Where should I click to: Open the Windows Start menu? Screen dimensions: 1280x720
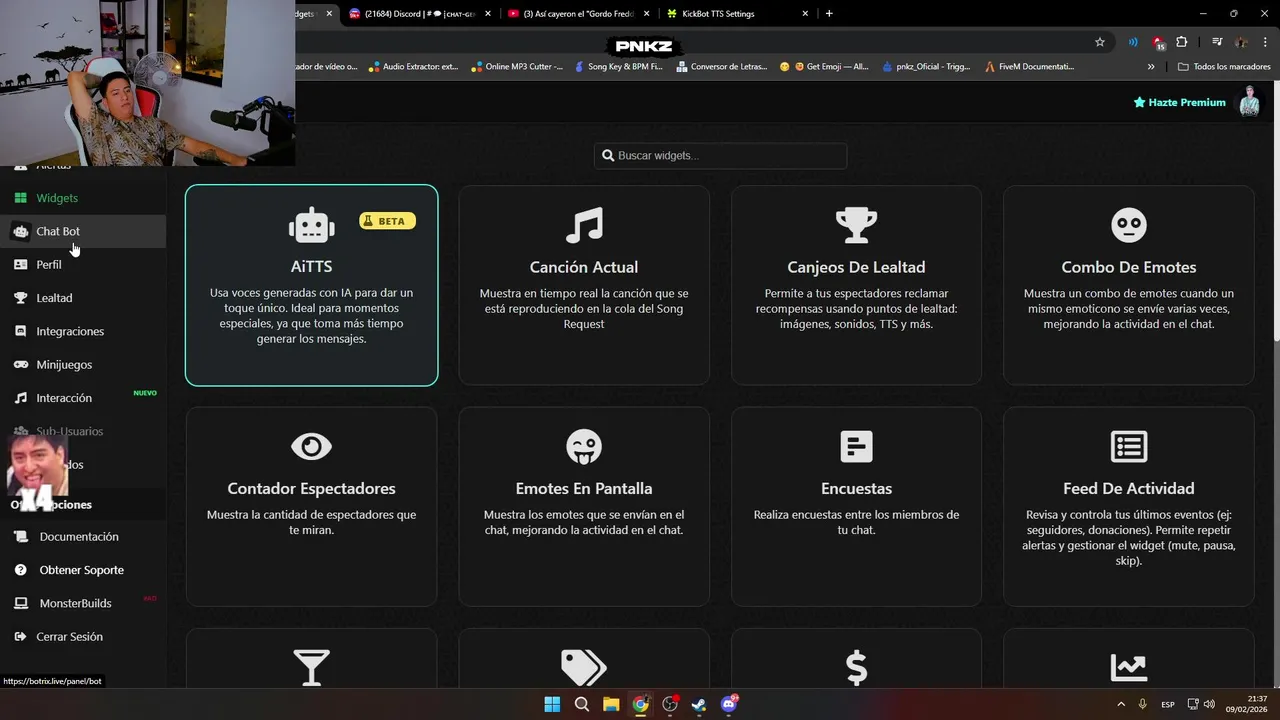pyautogui.click(x=552, y=704)
